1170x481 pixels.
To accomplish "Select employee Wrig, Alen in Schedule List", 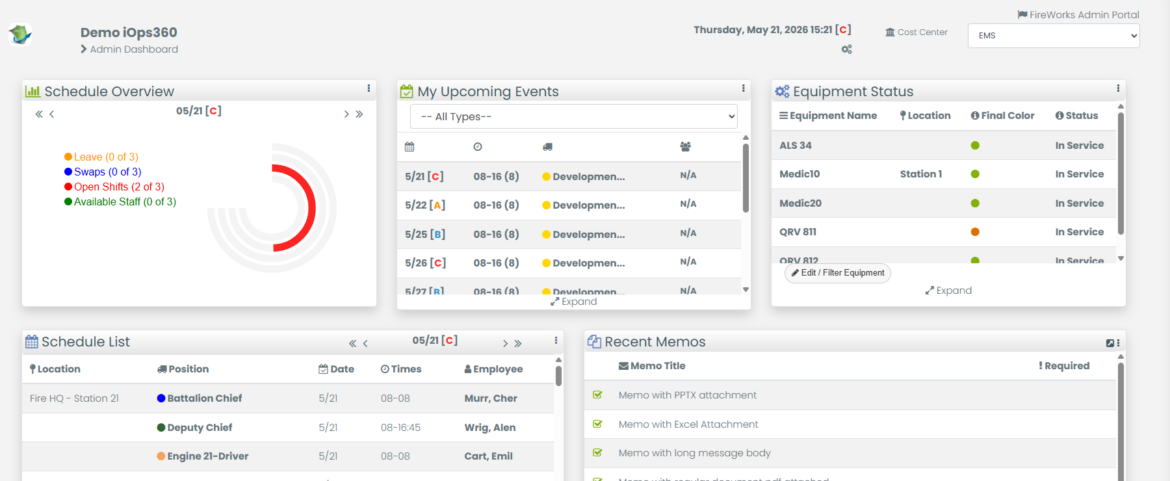I will point(489,427).
